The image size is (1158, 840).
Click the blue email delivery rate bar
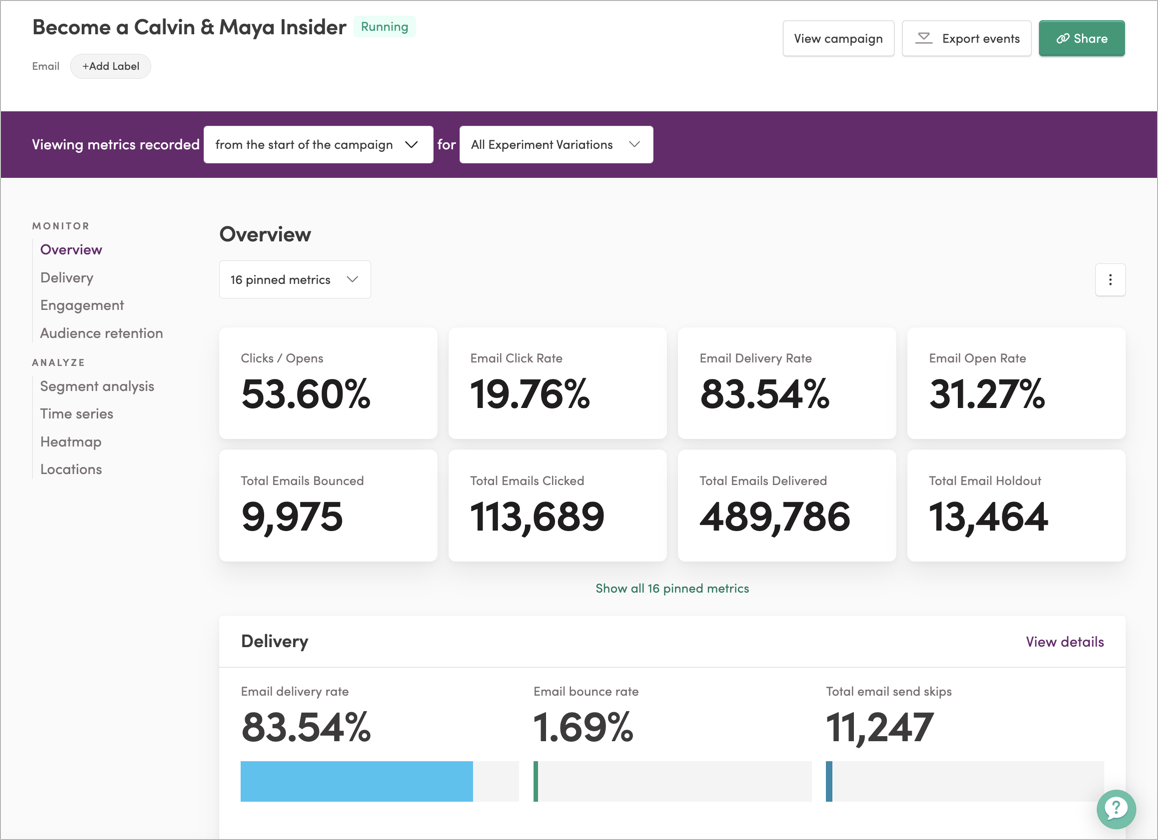click(357, 782)
